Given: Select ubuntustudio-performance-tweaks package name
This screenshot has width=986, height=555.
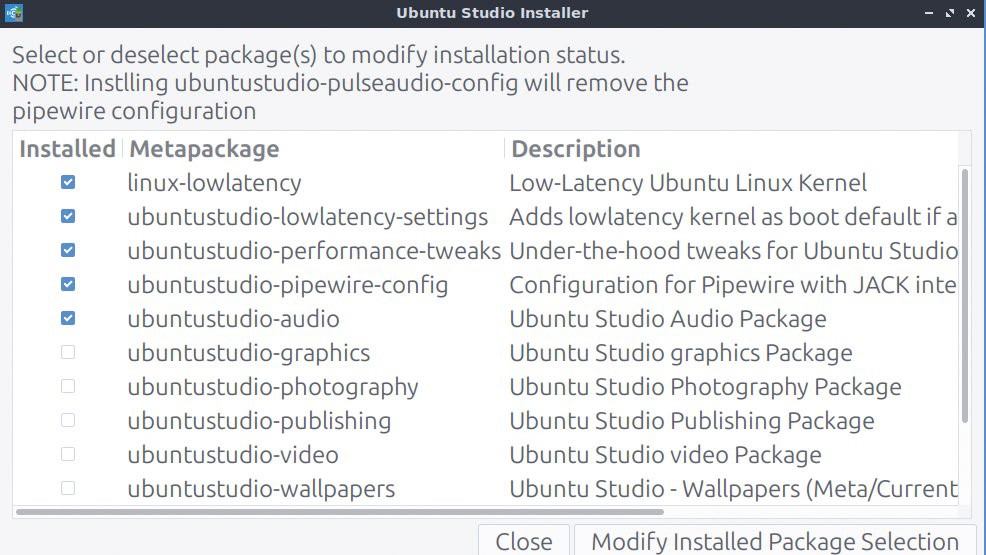Looking at the screenshot, I should [314, 251].
